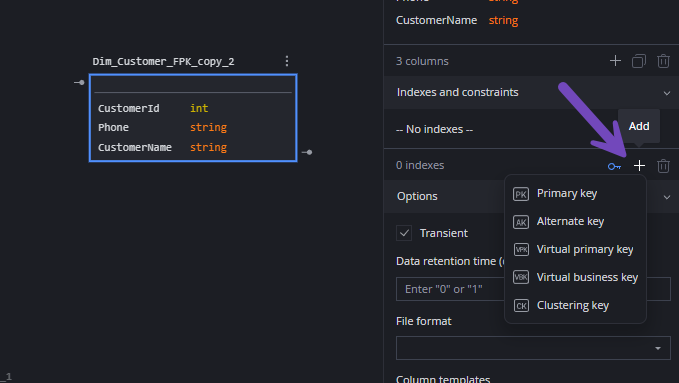Choose Virtual business key from the menu
679x383 pixels.
576,277
